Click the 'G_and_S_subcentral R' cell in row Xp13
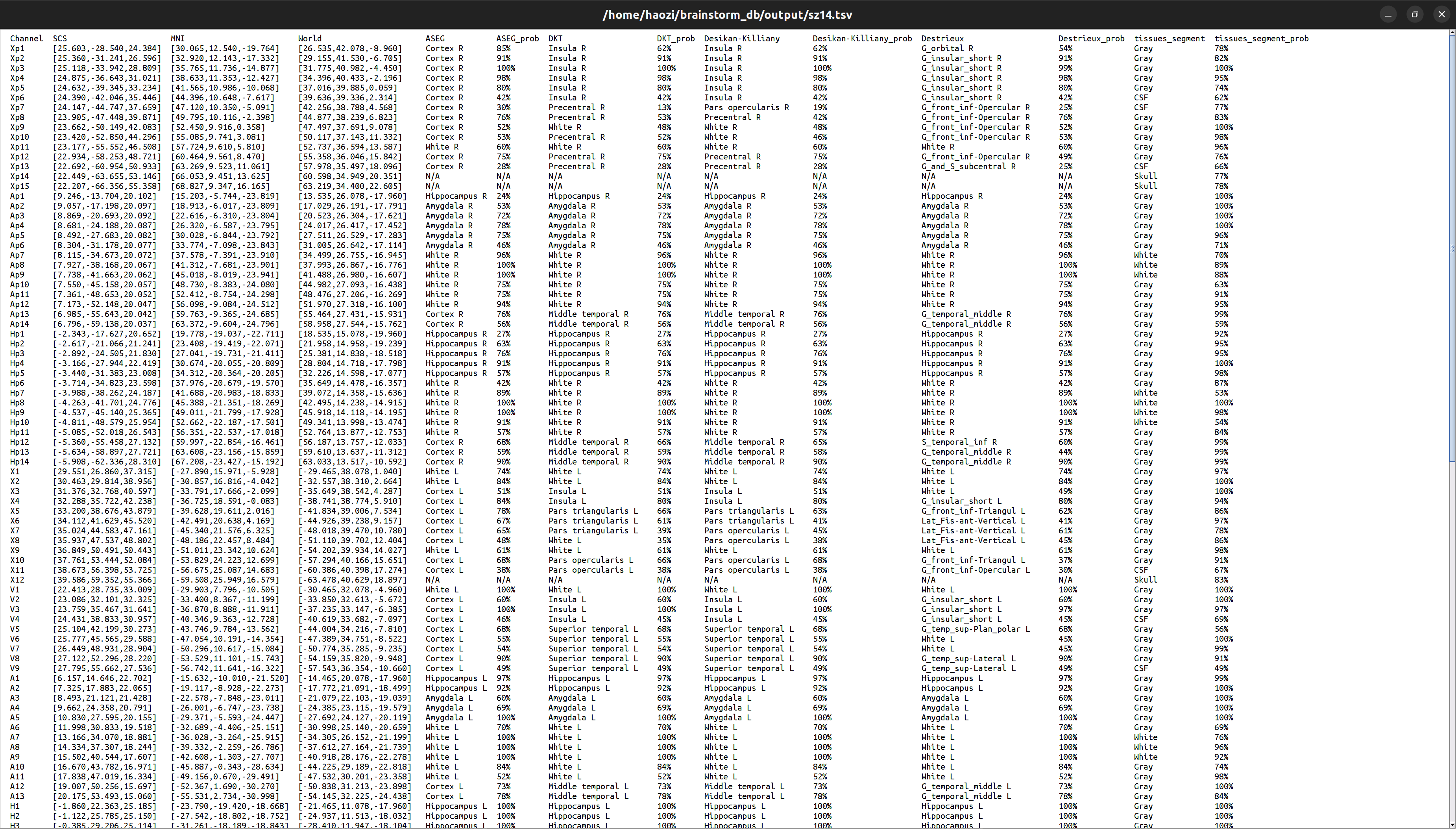This screenshot has width=1456, height=829. point(969,167)
